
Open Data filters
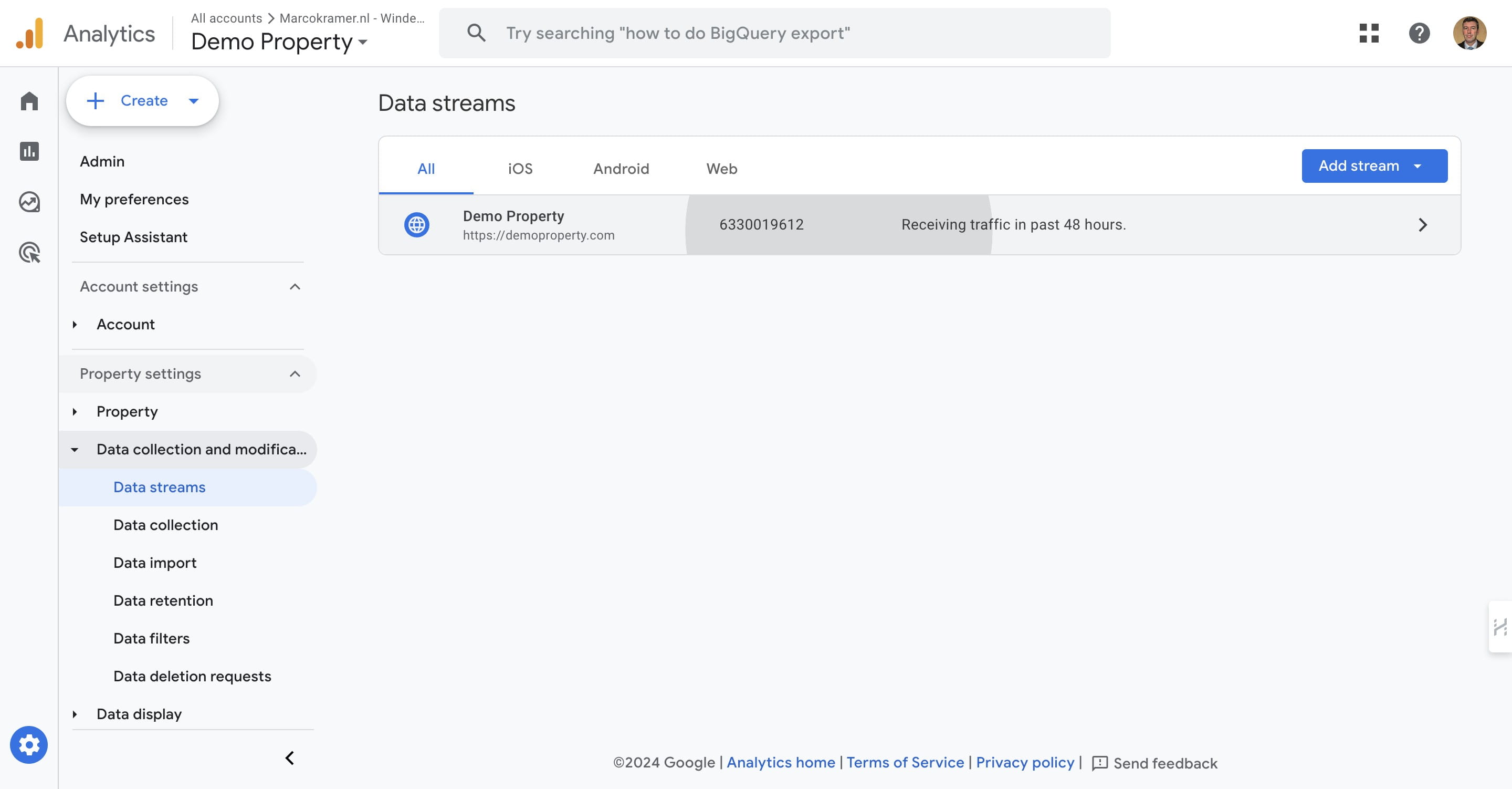[x=151, y=638]
